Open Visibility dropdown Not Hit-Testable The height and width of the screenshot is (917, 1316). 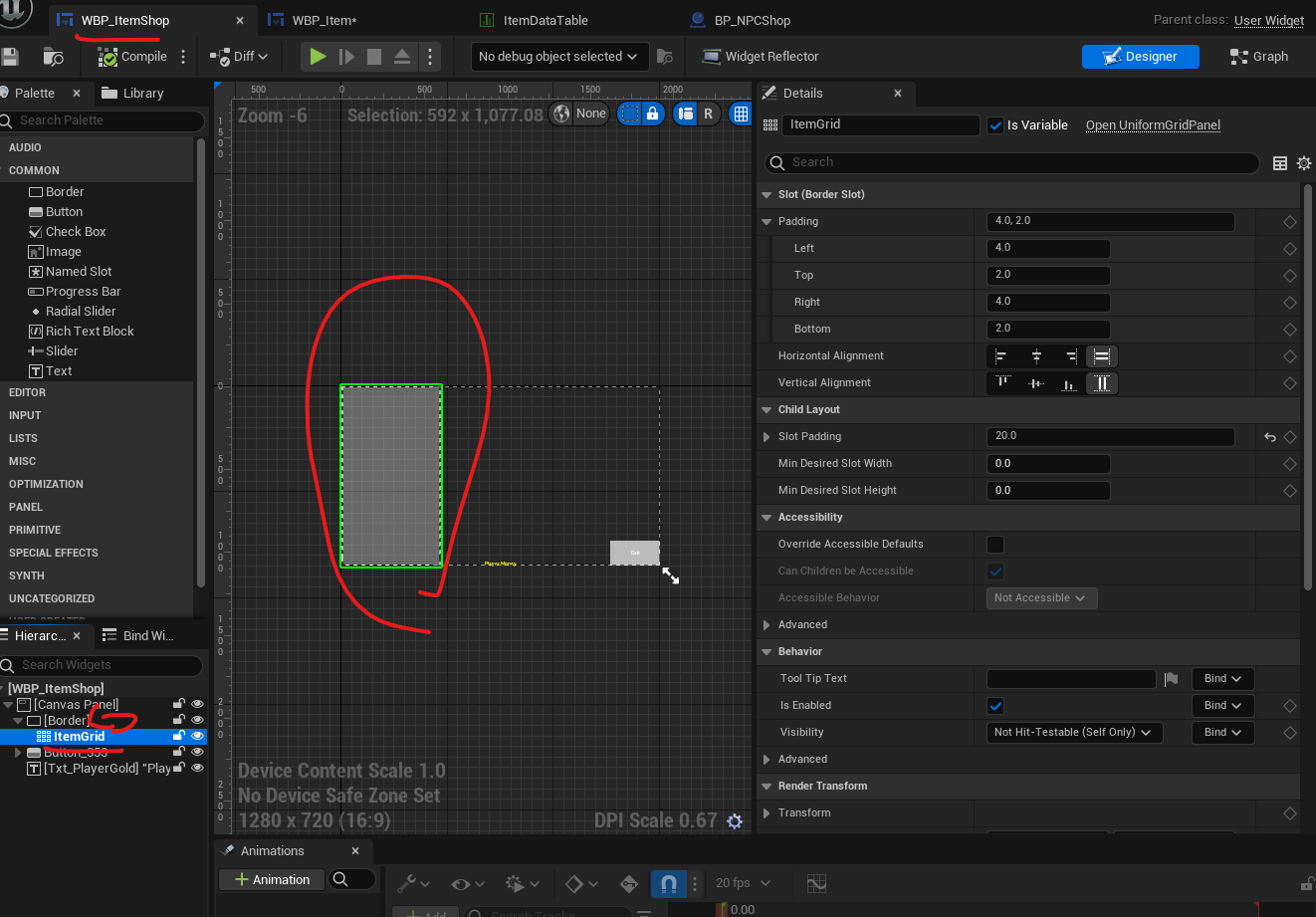click(x=1074, y=733)
